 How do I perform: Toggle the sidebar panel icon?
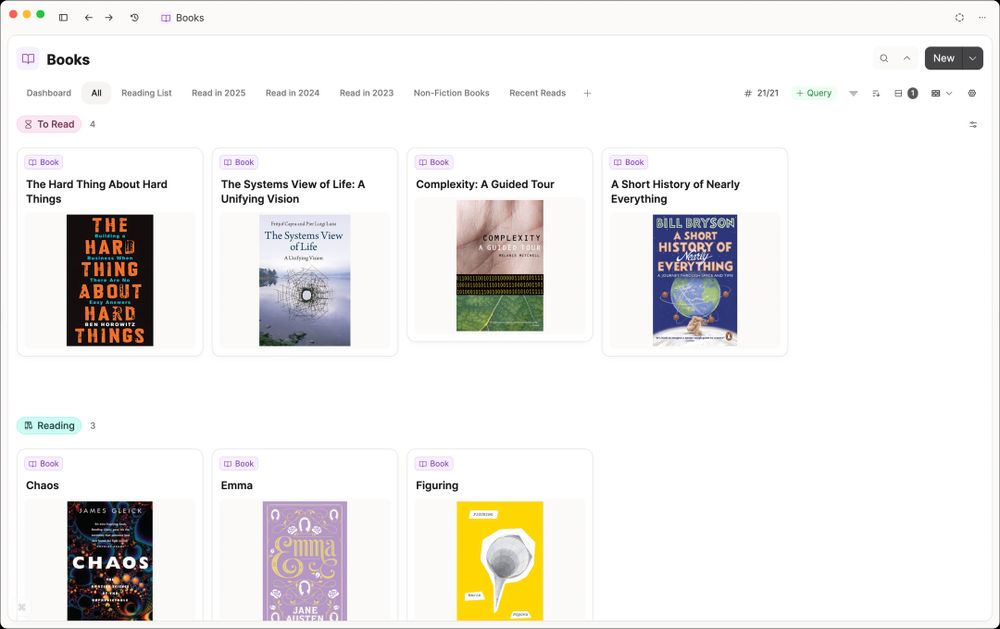63,18
